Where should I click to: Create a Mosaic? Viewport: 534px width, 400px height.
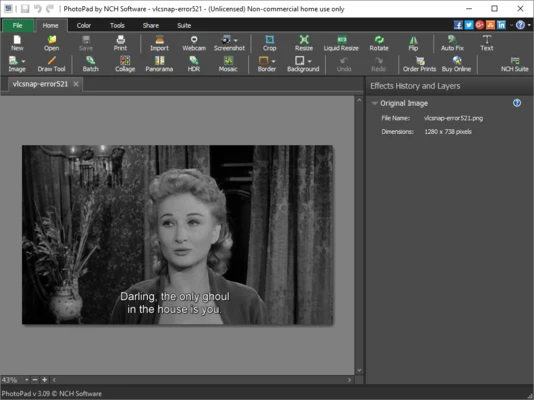tap(228, 64)
